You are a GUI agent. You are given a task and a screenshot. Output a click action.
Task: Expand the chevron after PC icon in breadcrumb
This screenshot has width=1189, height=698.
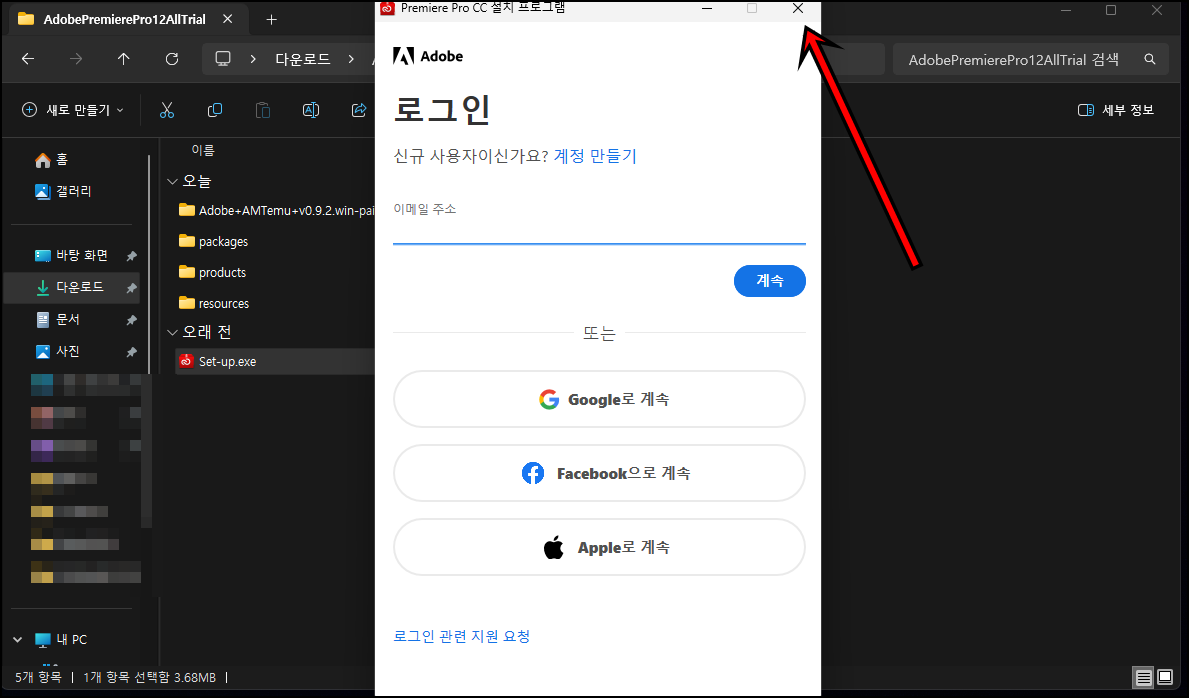click(253, 58)
